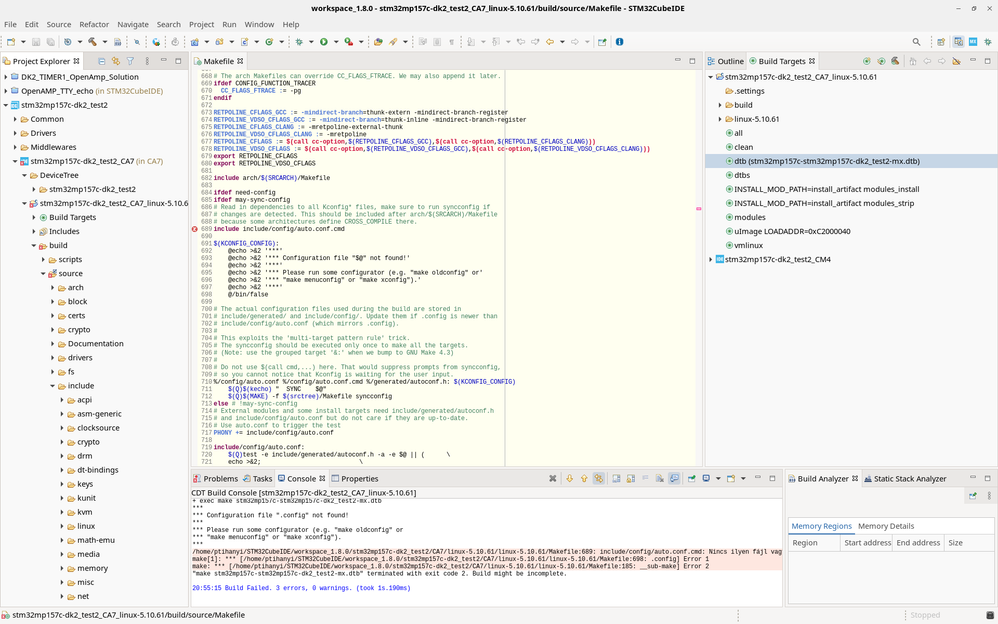This screenshot has width=998, height=624.
Task: Toggle scroll lock in the console
Action: point(631,479)
